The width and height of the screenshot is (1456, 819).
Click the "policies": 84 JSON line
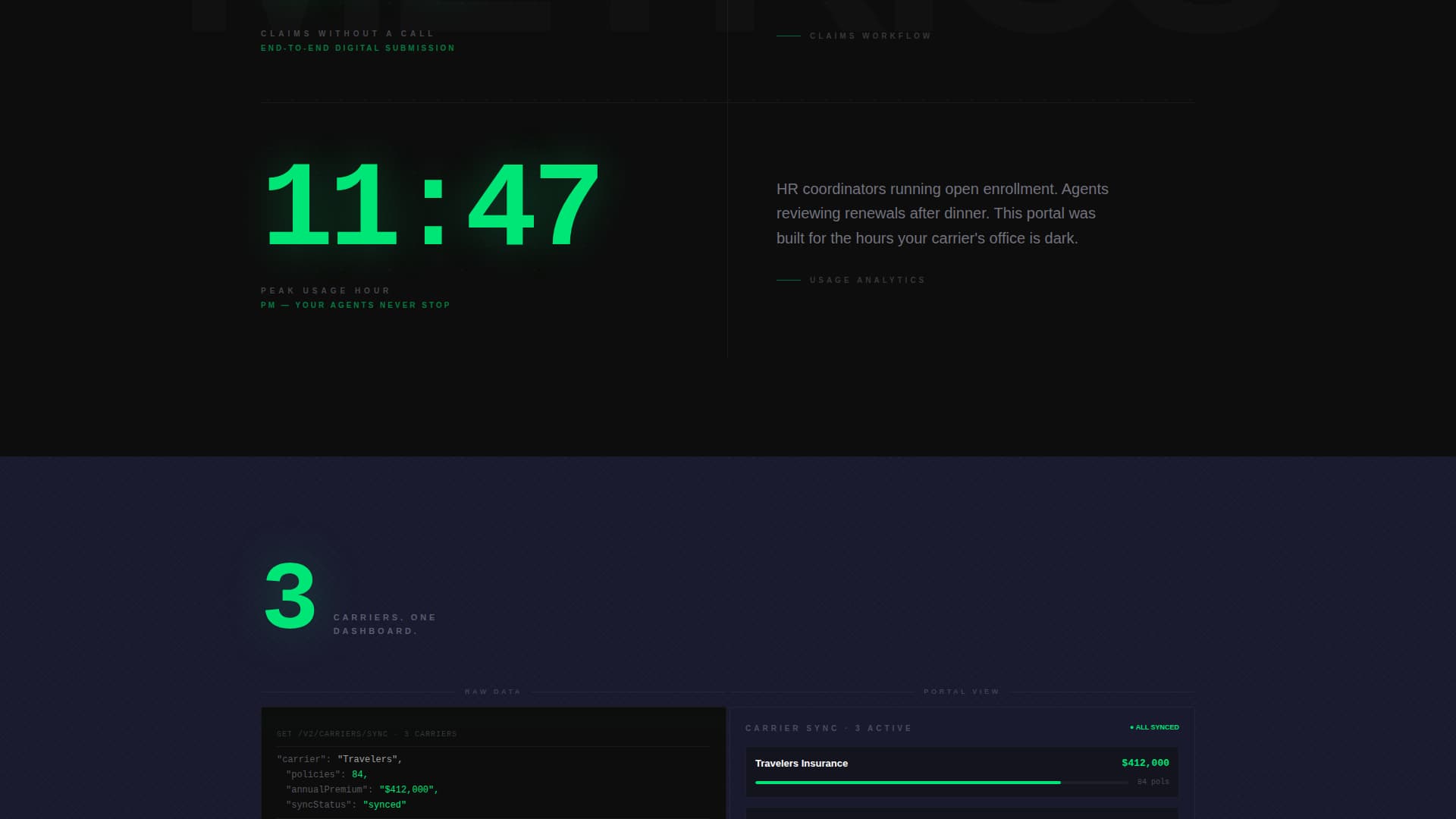tap(327, 774)
